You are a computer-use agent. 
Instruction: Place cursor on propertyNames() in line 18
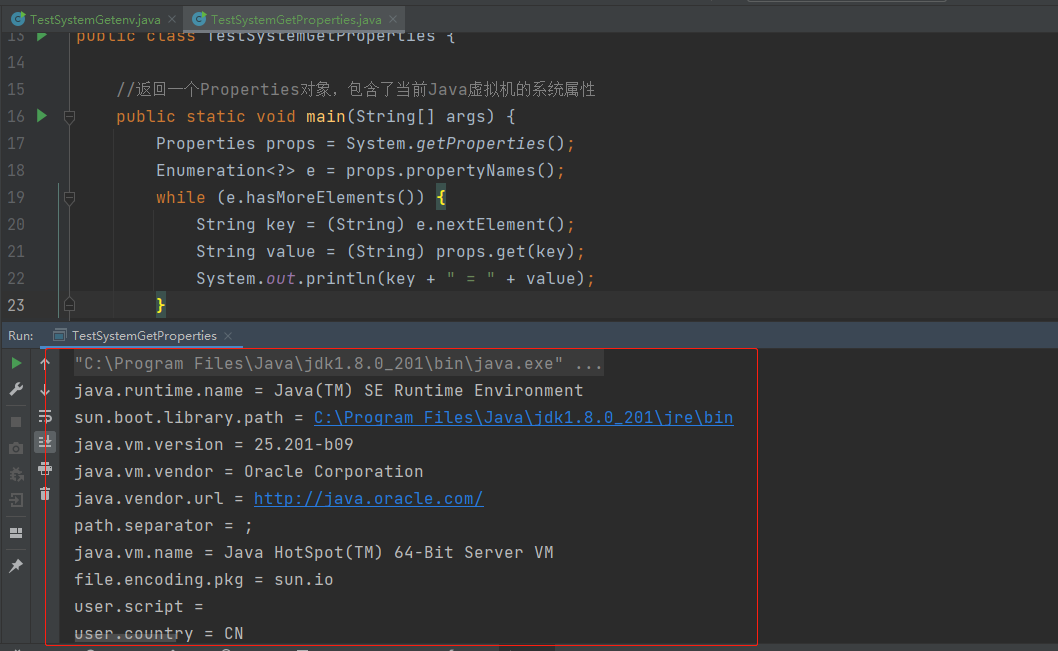(x=480, y=170)
